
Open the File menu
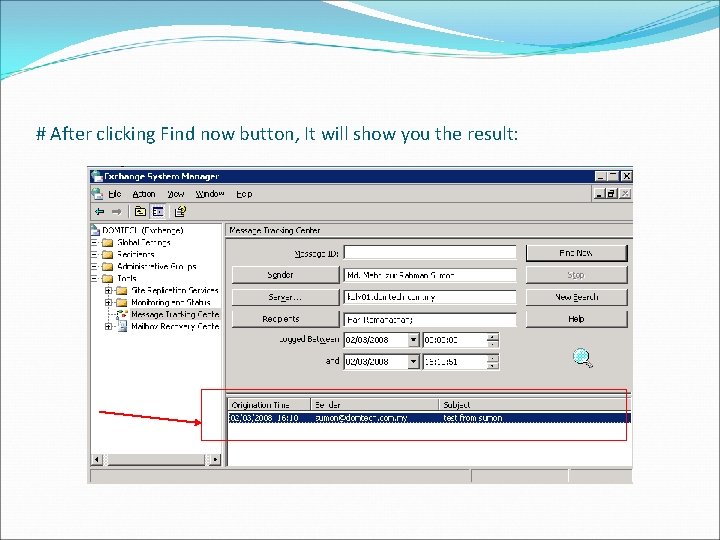click(x=115, y=194)
